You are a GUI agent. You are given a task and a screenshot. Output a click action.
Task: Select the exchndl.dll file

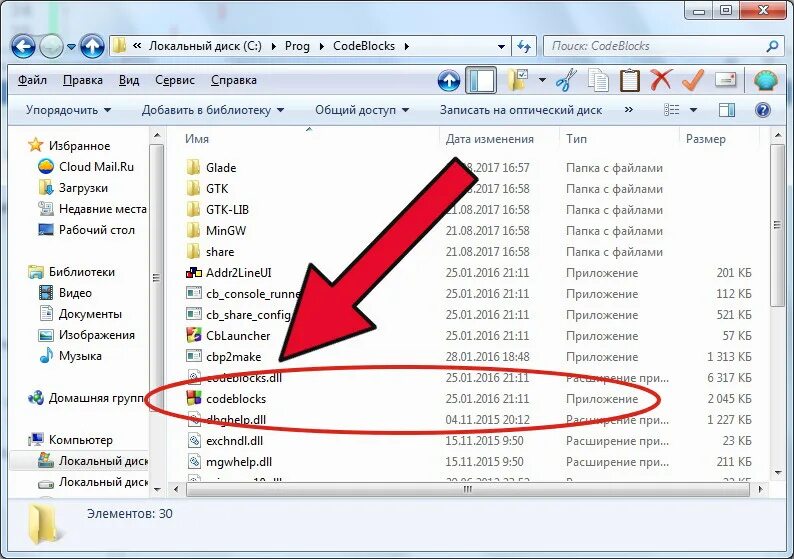coord(225,441)
